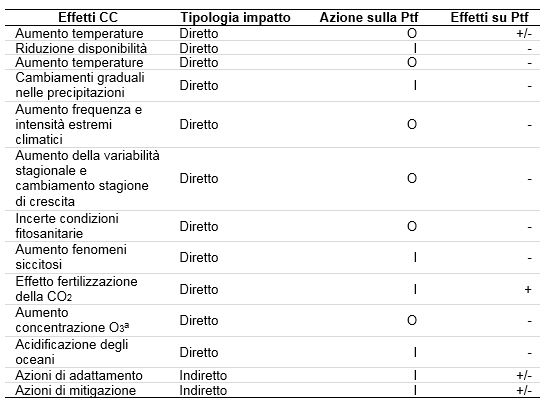Screen dimensions: 551x410
Task: Click Aumento frequenza e intensità estremi climatici
Action: pyautogui.click(x=79, y=124)
